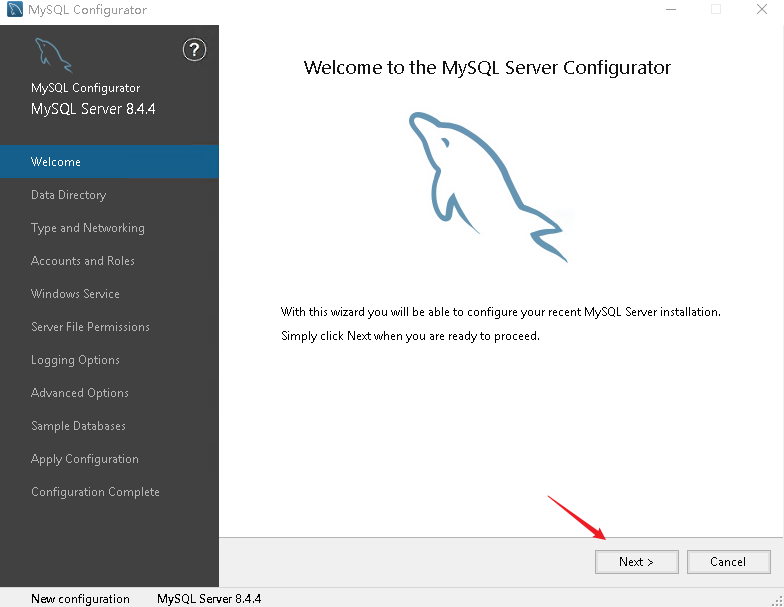Click the 'MySQL Server 8.4.4' sidebar heading

tap(93, 108)
